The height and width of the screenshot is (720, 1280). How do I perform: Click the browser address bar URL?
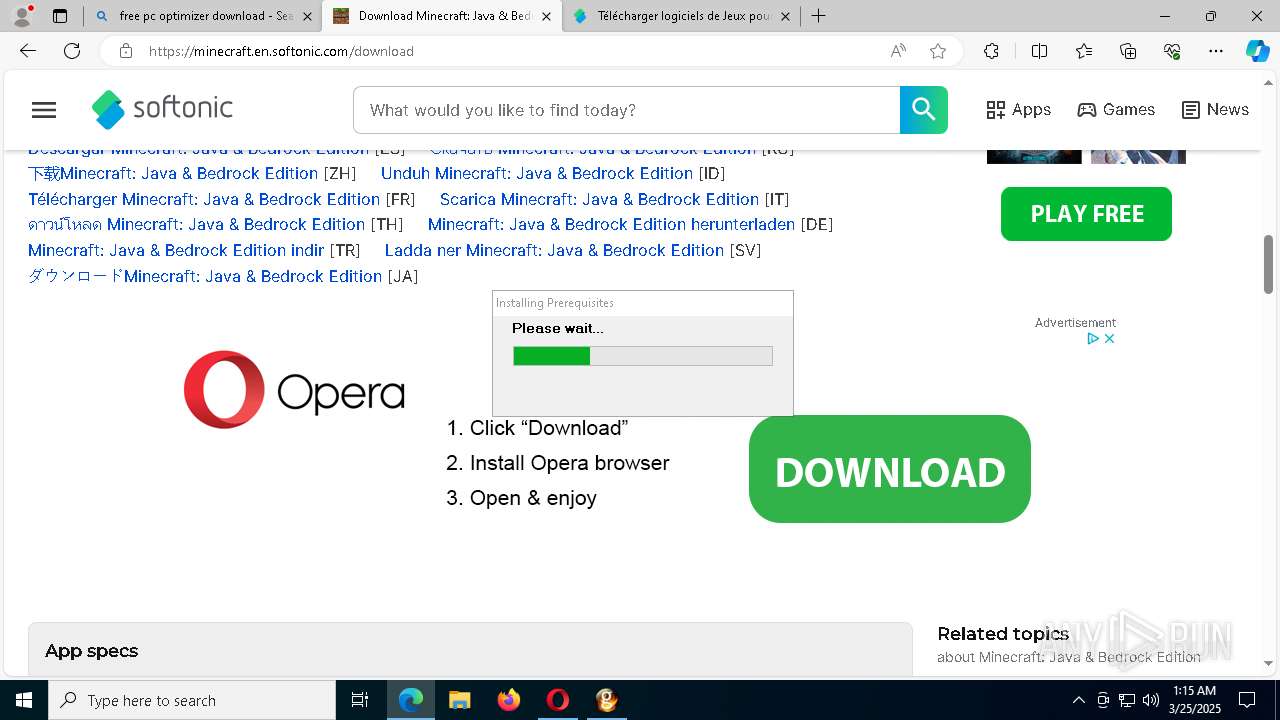coord(281,51)
